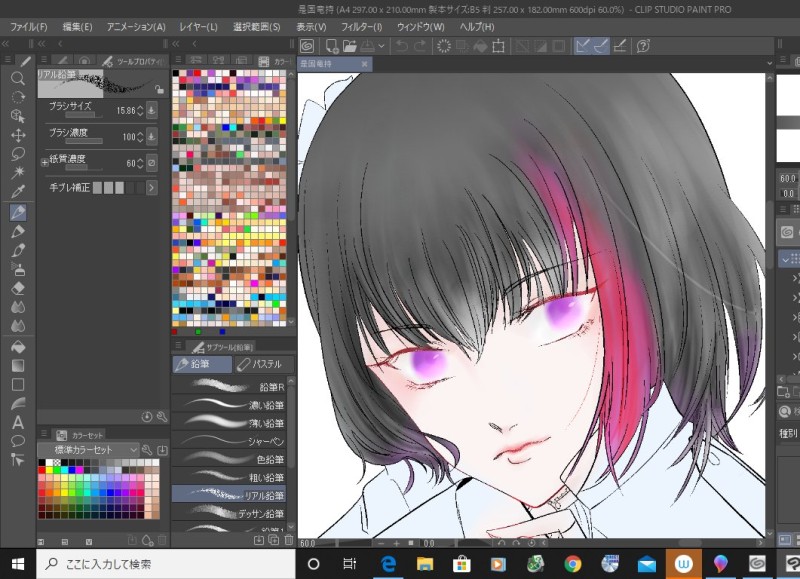Image resolution: width=800 pixels, height=579 pixels.
Task: Select the Auto select magic wand tool
Action: [x=18, y=172]
